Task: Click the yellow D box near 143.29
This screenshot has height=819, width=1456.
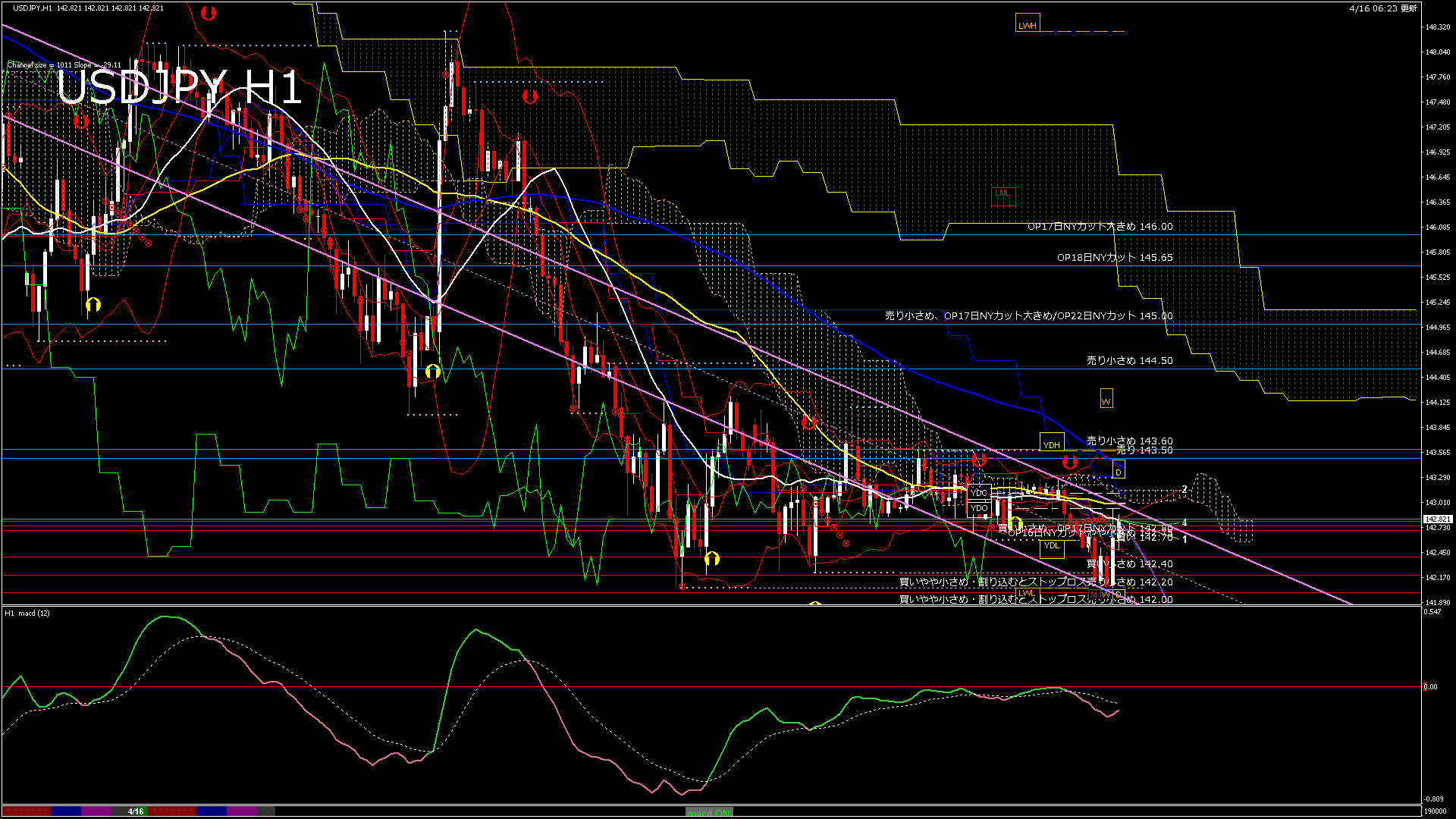Action: (x=1119, y=470)
